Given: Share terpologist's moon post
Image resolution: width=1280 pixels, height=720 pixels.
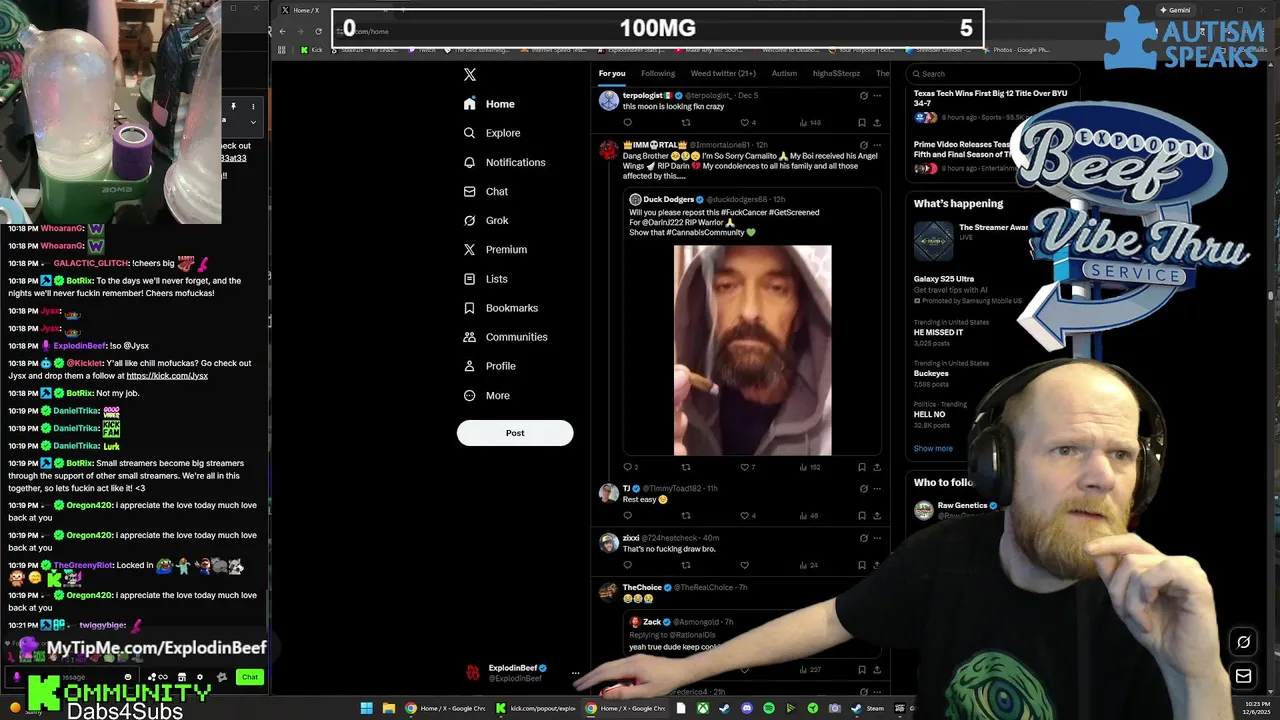Looking at the screenshot, I should coord(877,123).
